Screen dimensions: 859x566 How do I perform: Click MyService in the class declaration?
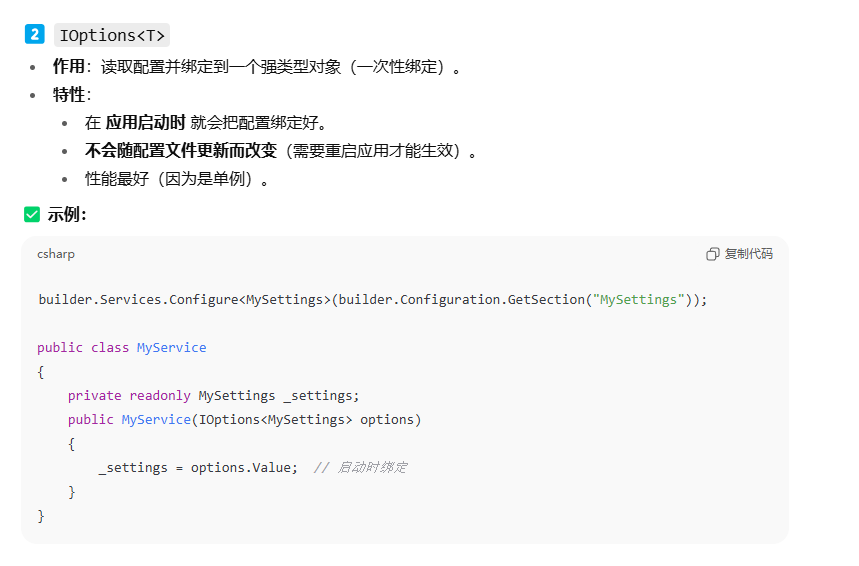(171, 348)
